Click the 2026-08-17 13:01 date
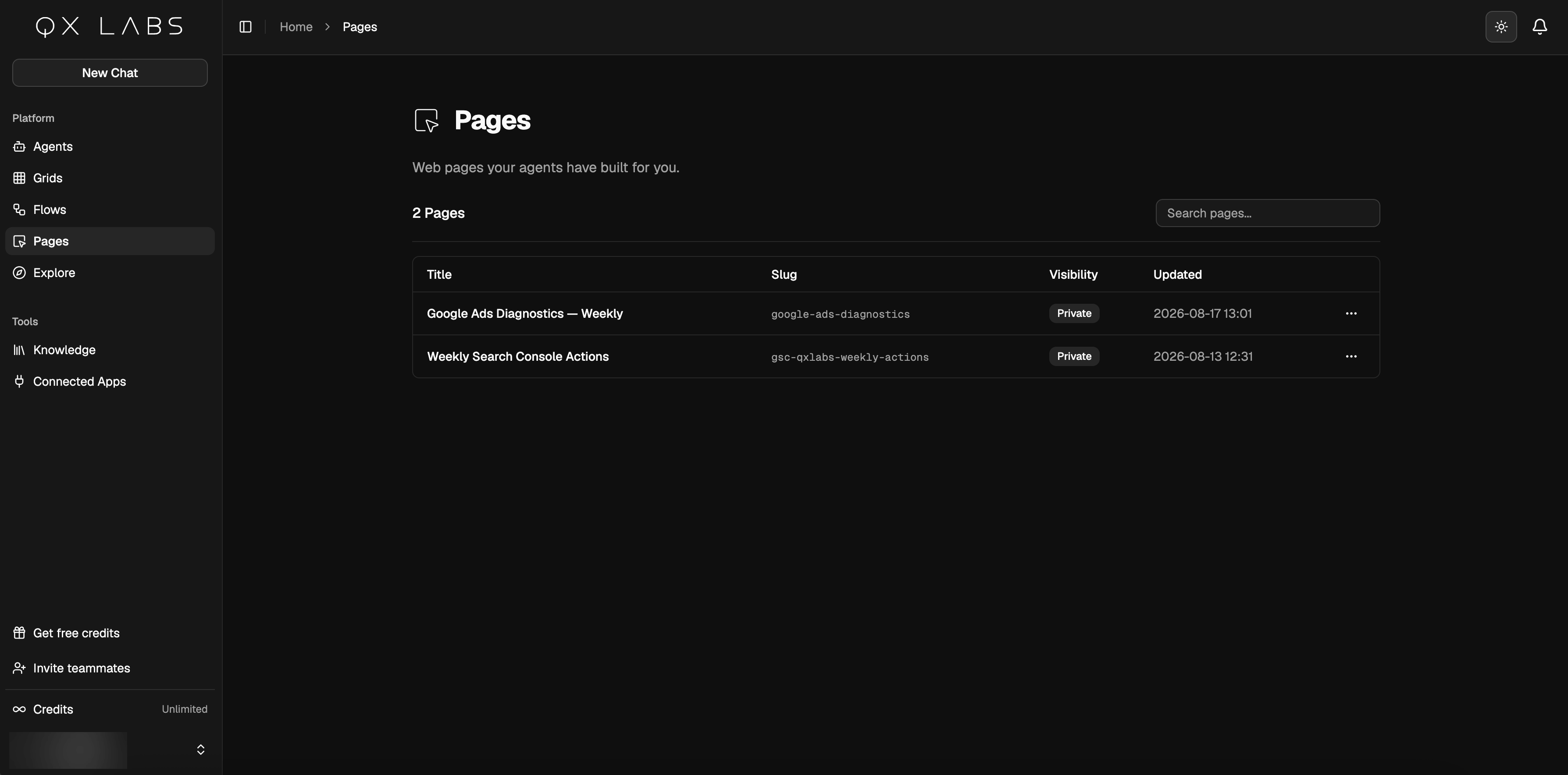This screenshot has height=775, width=1568. pyautogui.click(x=1202, y=314)
